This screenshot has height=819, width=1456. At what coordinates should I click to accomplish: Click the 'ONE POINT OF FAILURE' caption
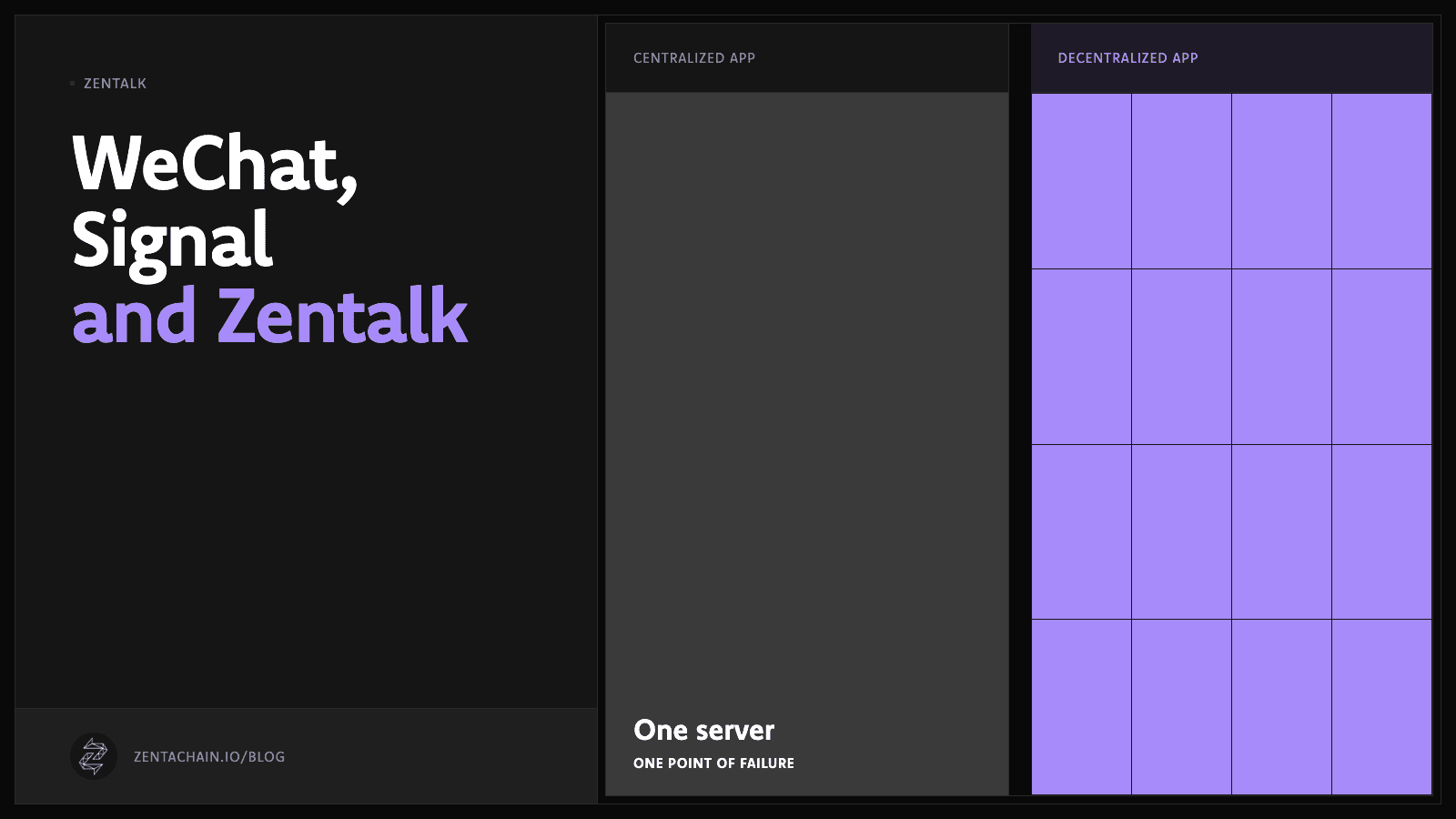pyautogui.click(x=713, y=763)
